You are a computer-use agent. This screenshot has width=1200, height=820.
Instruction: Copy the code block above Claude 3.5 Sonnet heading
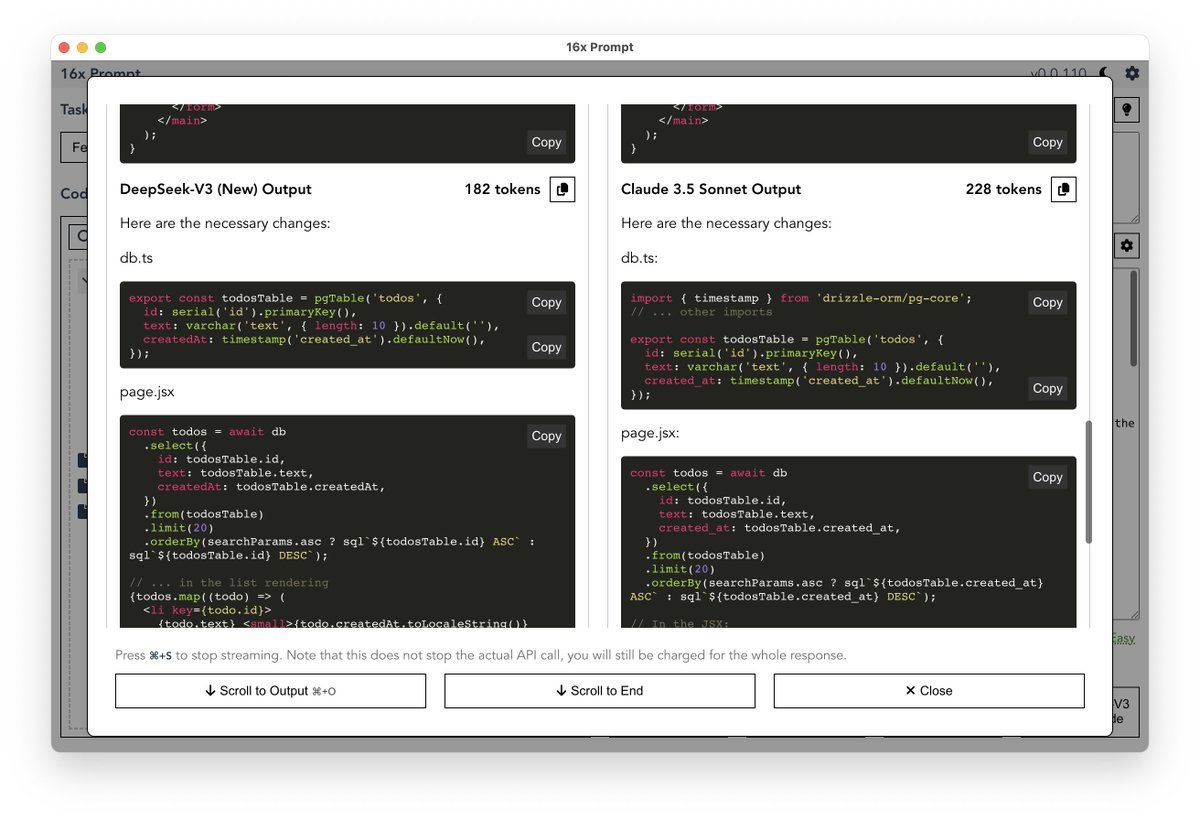pyautogui.click(x=1047, y=142)
